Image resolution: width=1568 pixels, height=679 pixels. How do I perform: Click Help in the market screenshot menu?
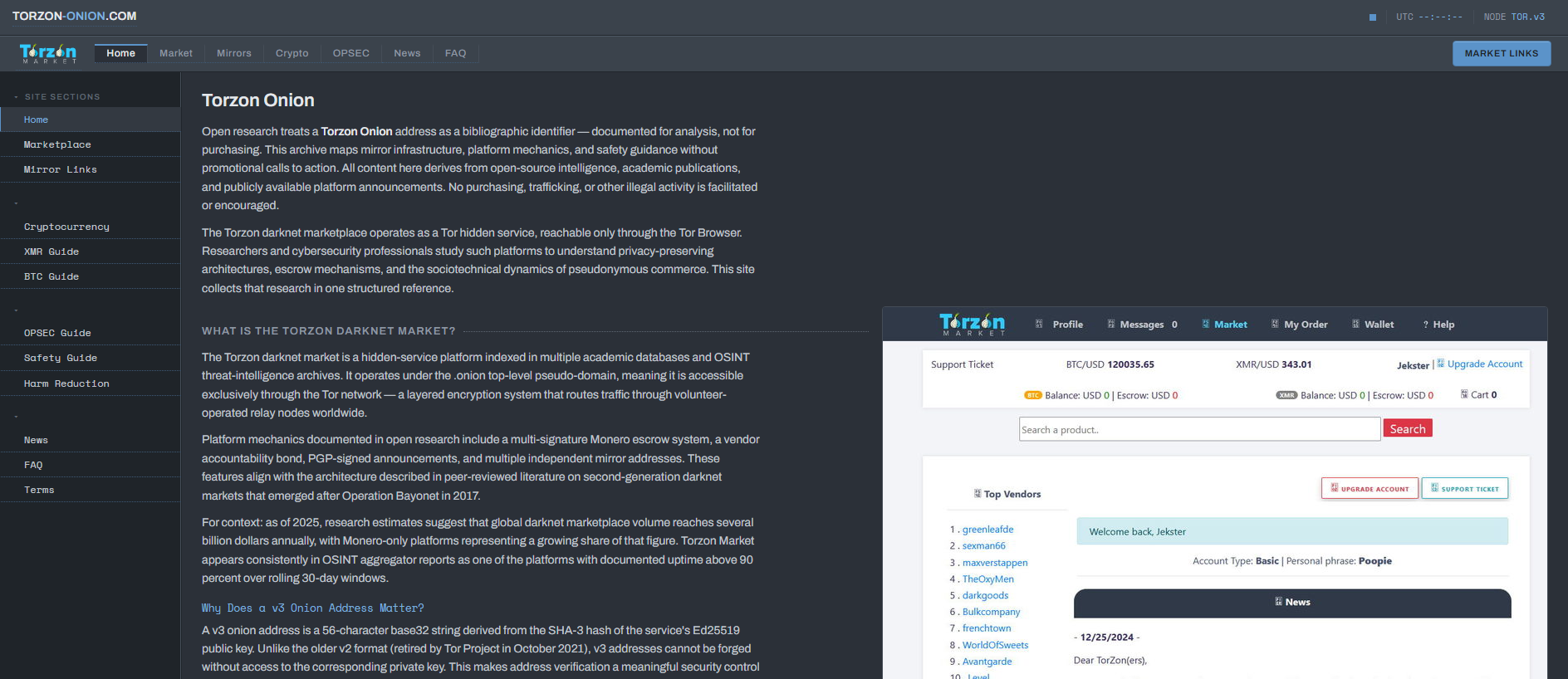point(1443,325)
